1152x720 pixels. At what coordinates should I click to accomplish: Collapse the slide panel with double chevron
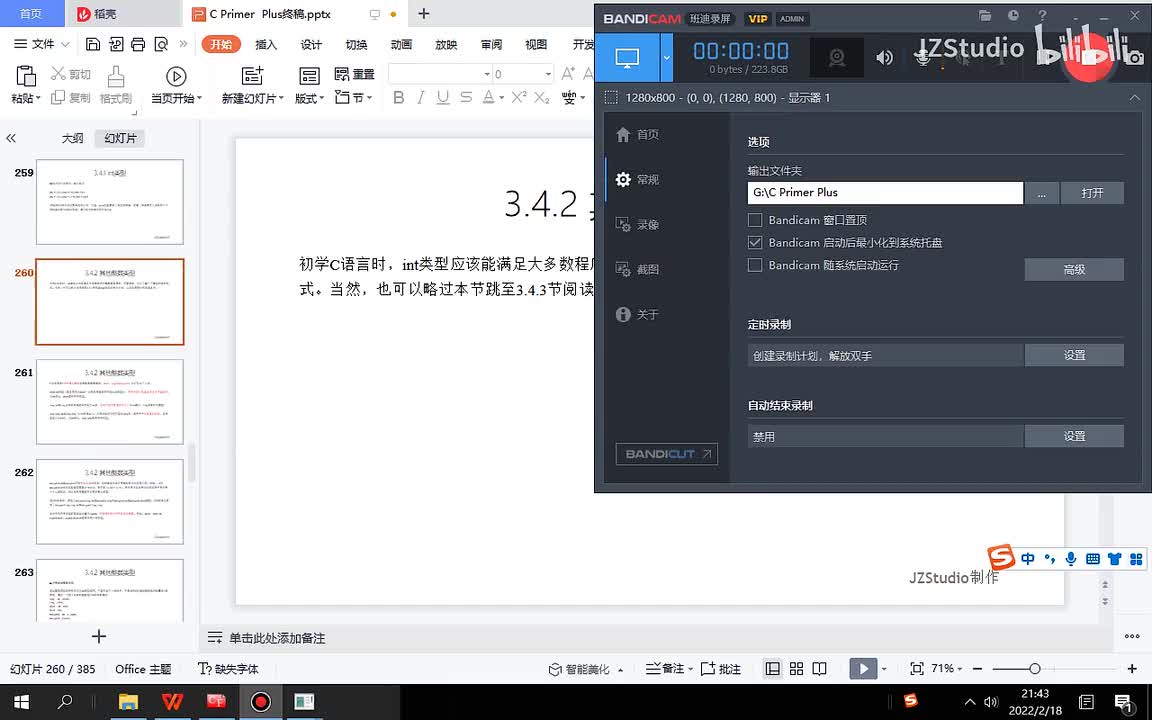(11, 138)
